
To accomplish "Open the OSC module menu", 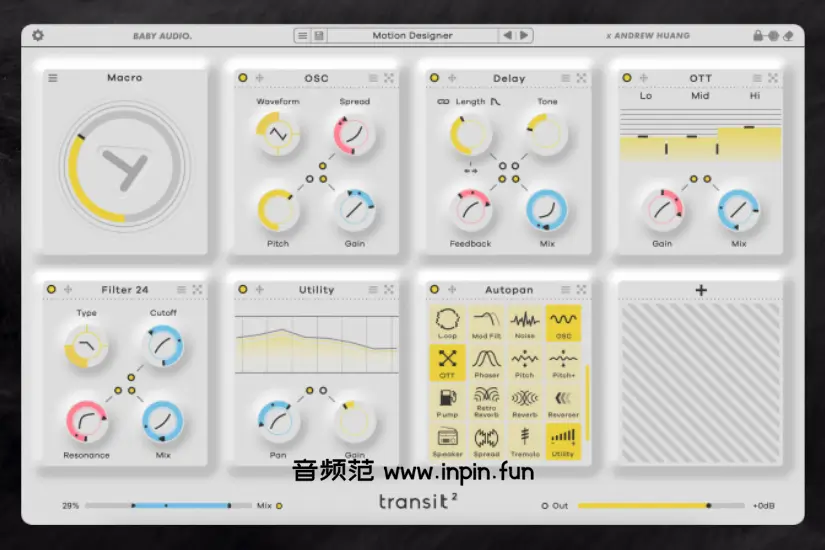I will point(373,78).
